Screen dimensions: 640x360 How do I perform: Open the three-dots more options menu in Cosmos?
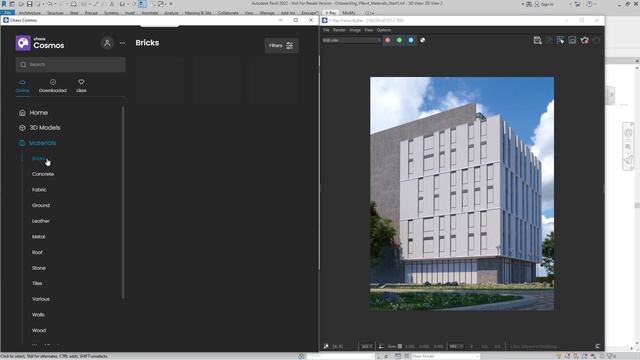tap(122, 43)
